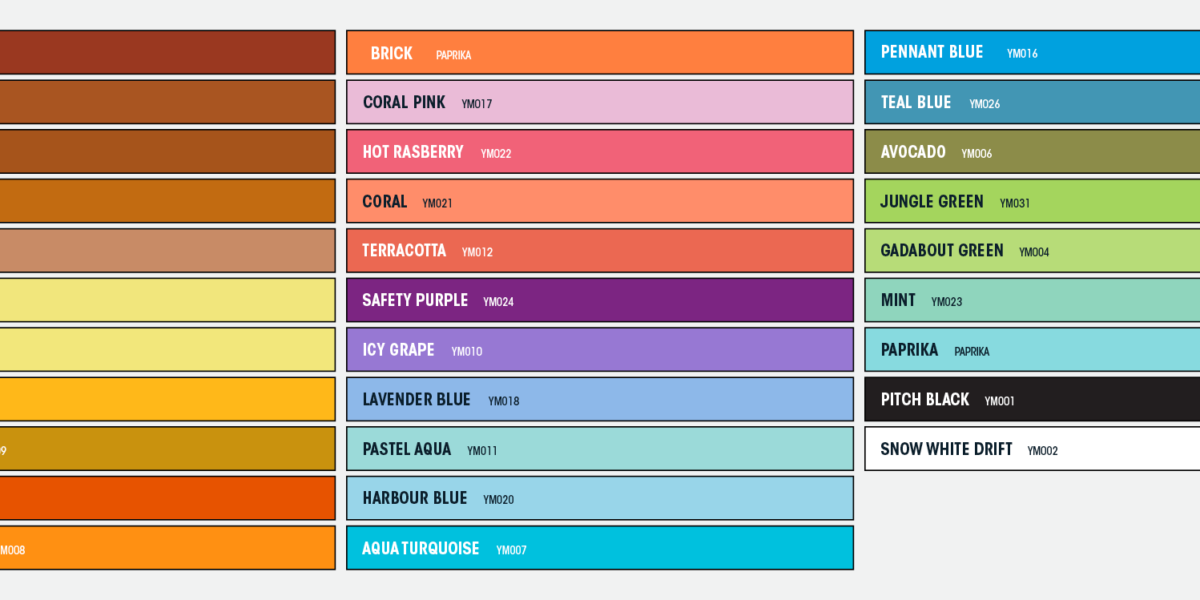Pick the Coral YM021 swatch

[600, 201]
